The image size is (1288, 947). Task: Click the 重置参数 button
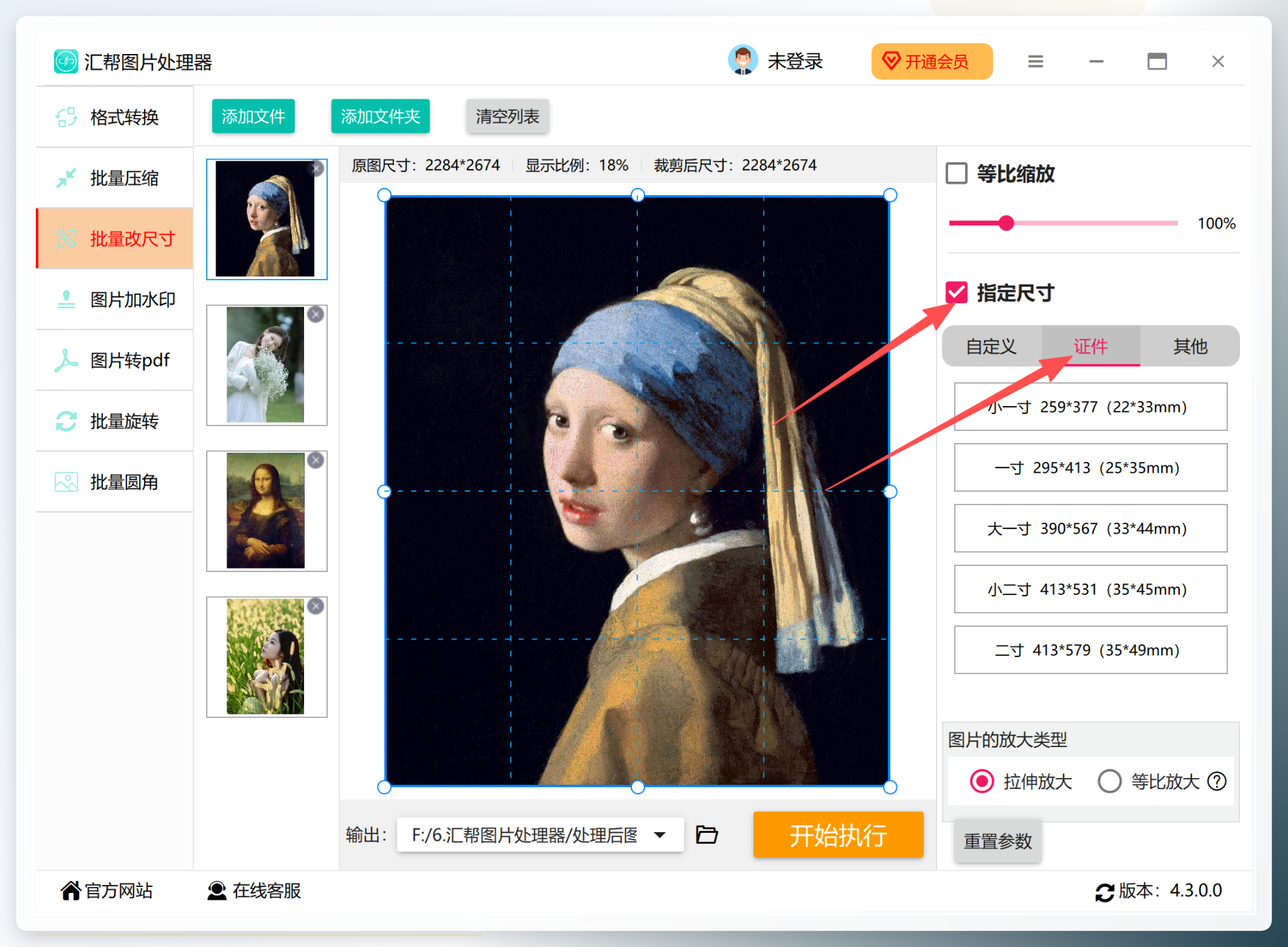997,841
